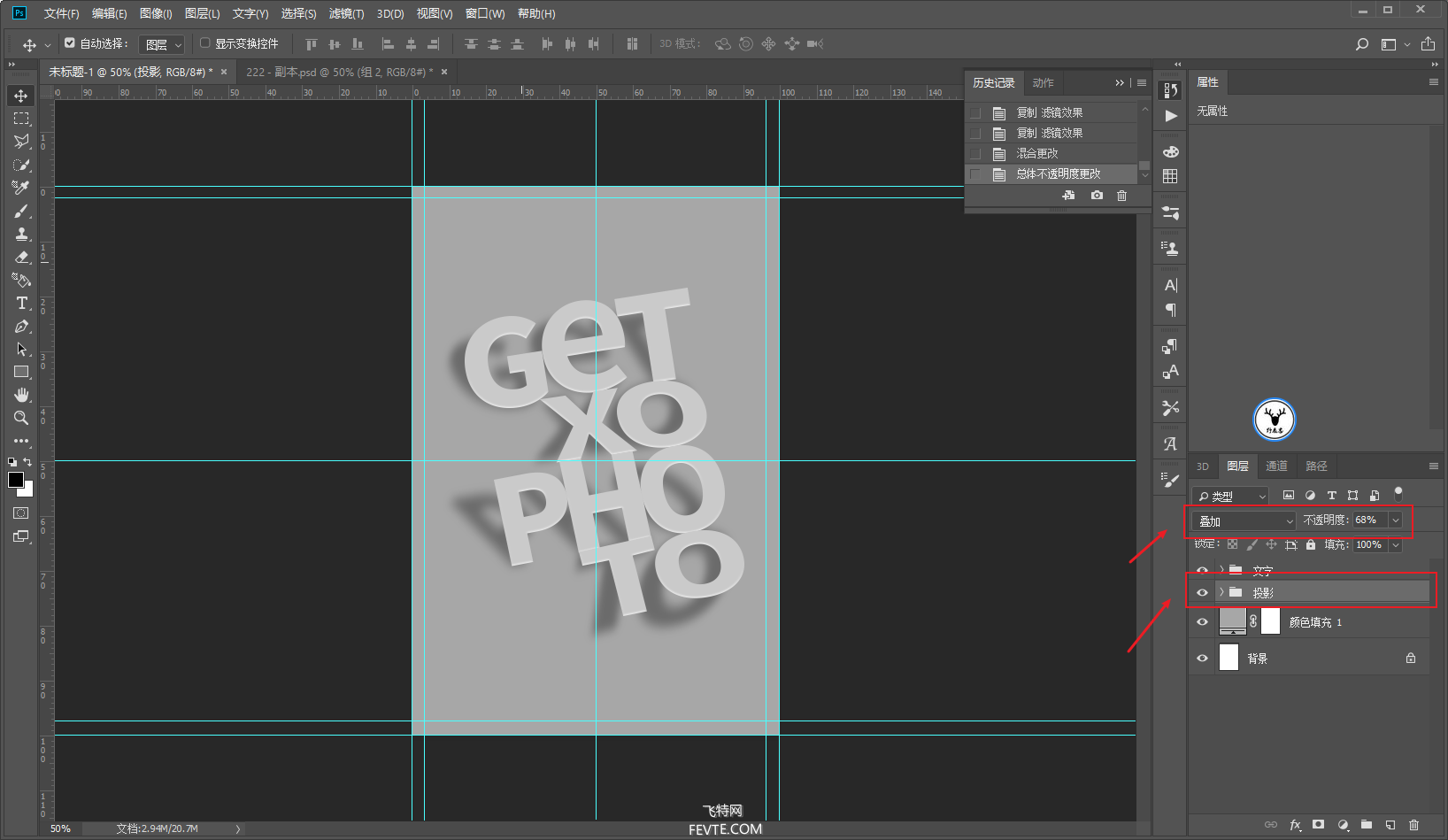Delete layer trash icon in Layers panel
This screenshot has height=840, width=1448.
[1413, 825]
